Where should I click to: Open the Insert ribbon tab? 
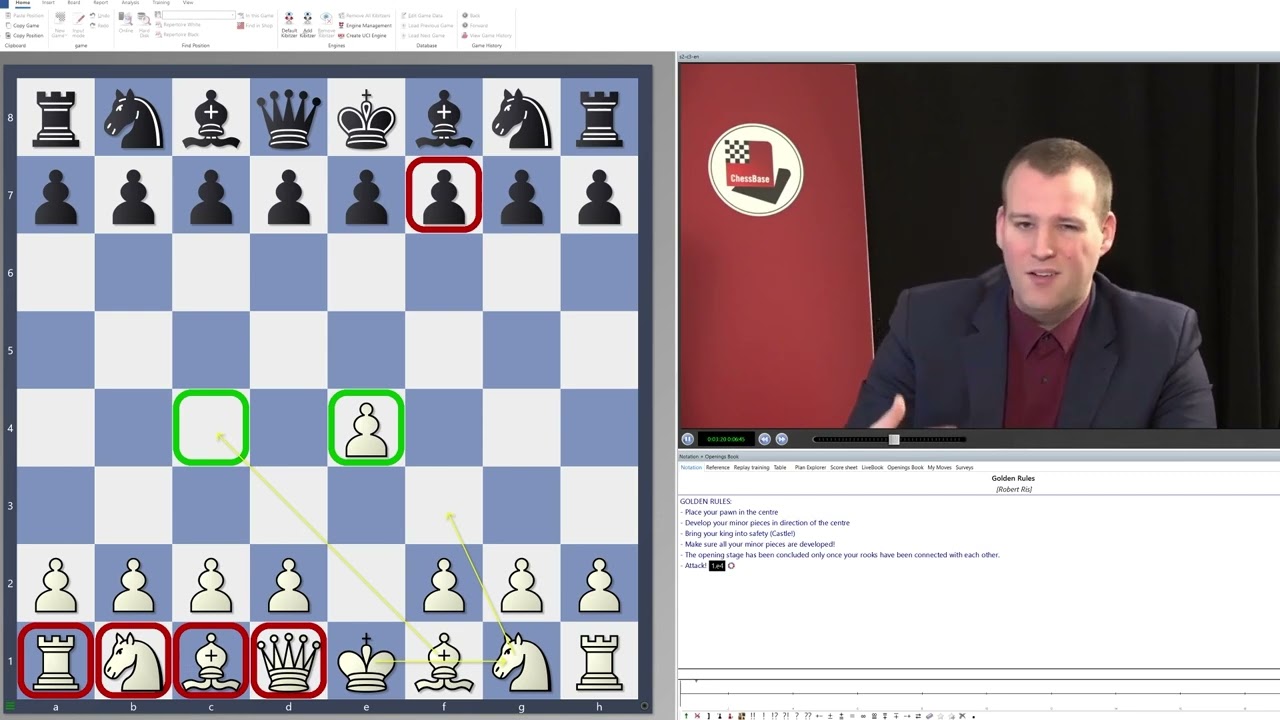pos(48,3)
